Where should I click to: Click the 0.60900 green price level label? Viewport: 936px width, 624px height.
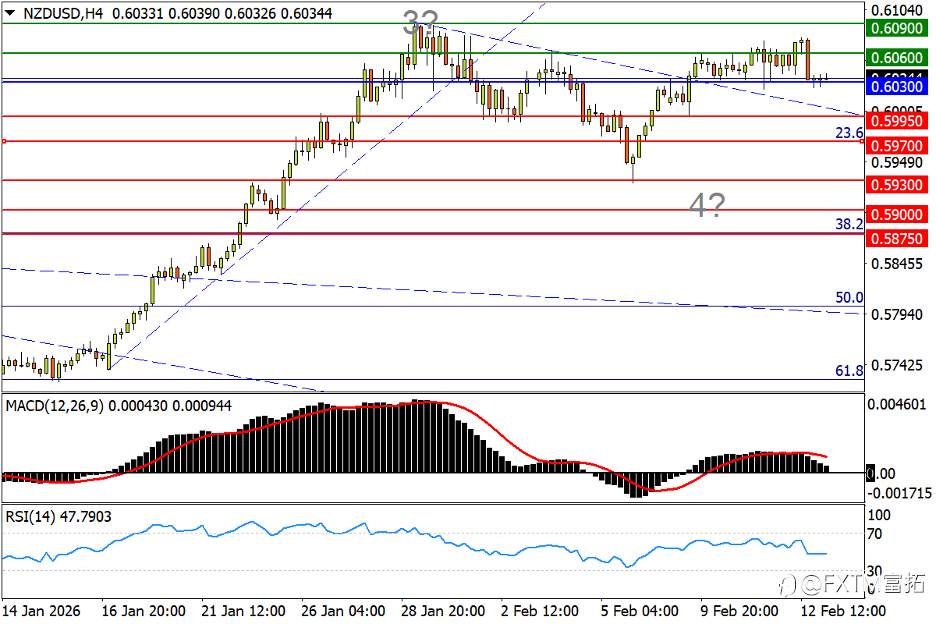click(897, 27)
